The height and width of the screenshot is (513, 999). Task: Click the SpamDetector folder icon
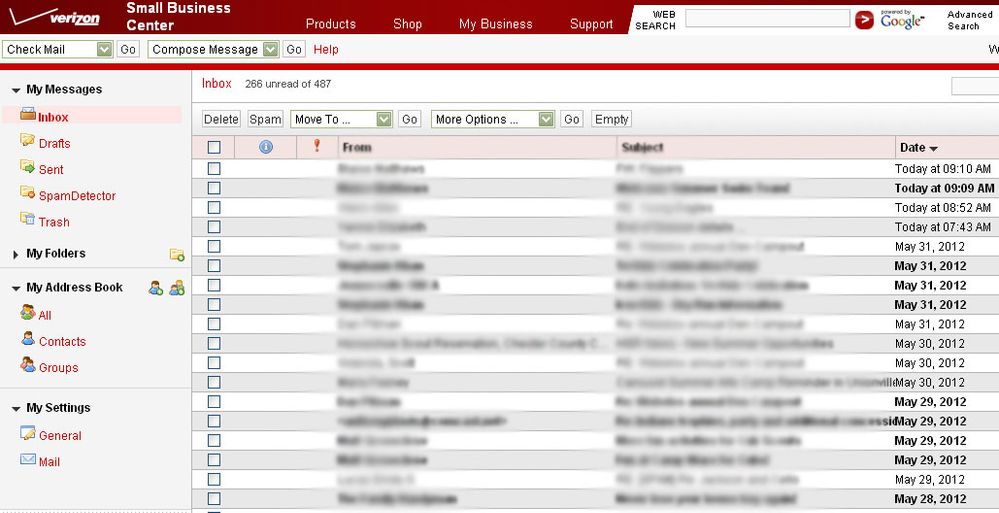point(27,192)
